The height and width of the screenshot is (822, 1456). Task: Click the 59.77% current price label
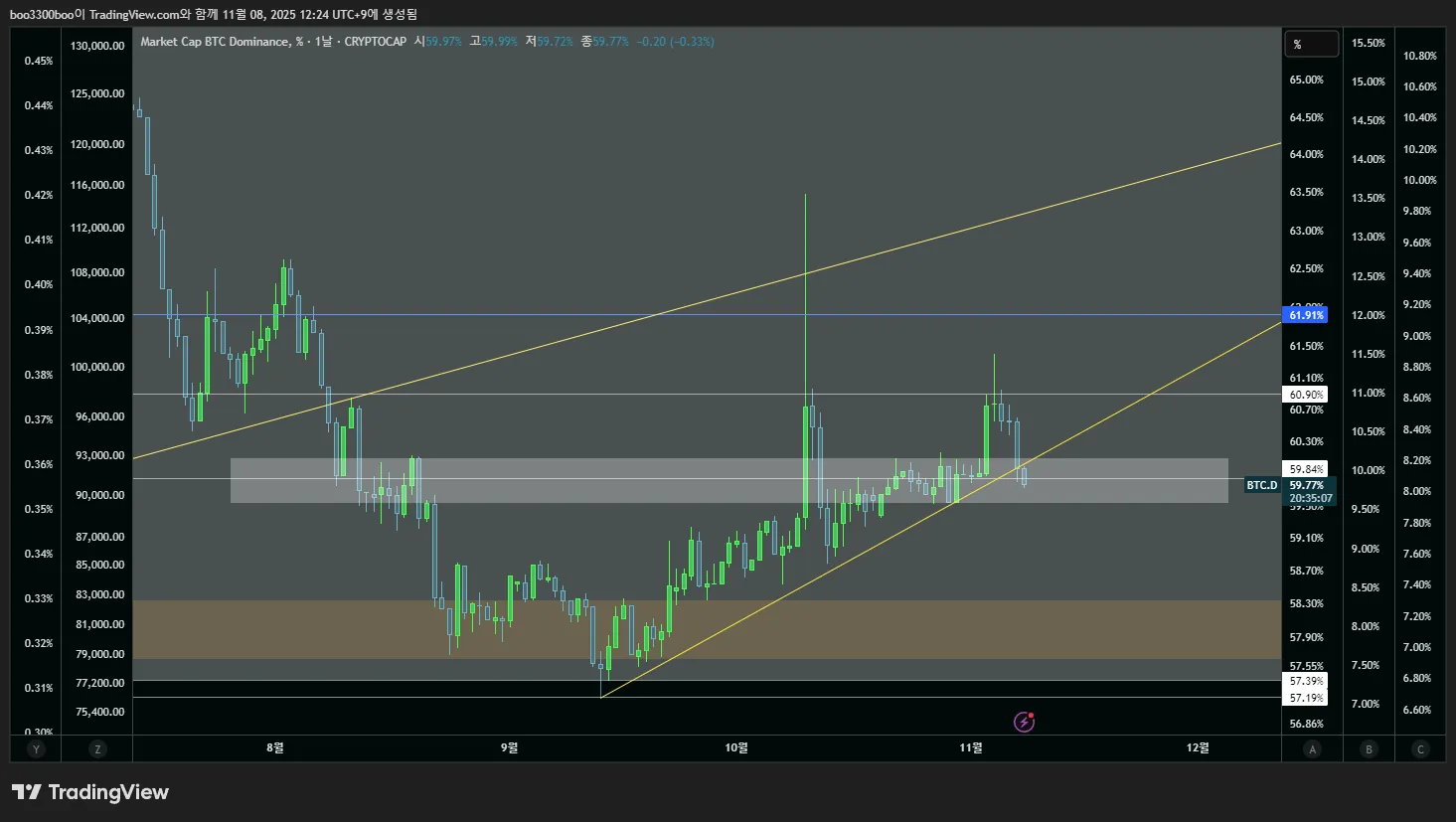click(x=1307, y=485)
